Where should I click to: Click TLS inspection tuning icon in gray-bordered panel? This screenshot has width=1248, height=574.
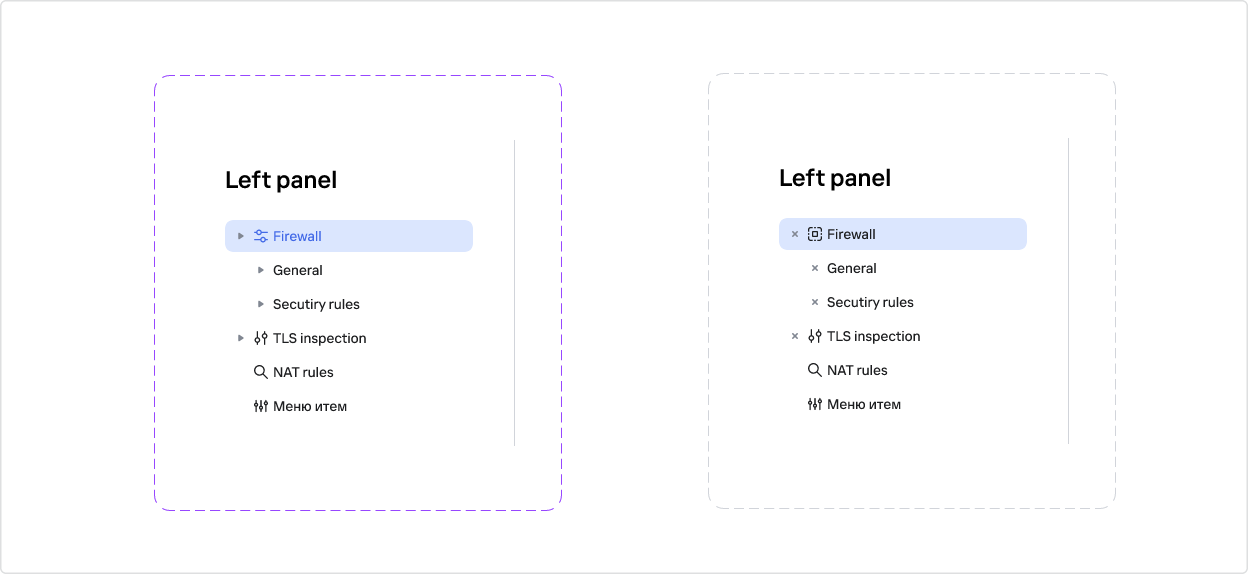tap(815, 336)
